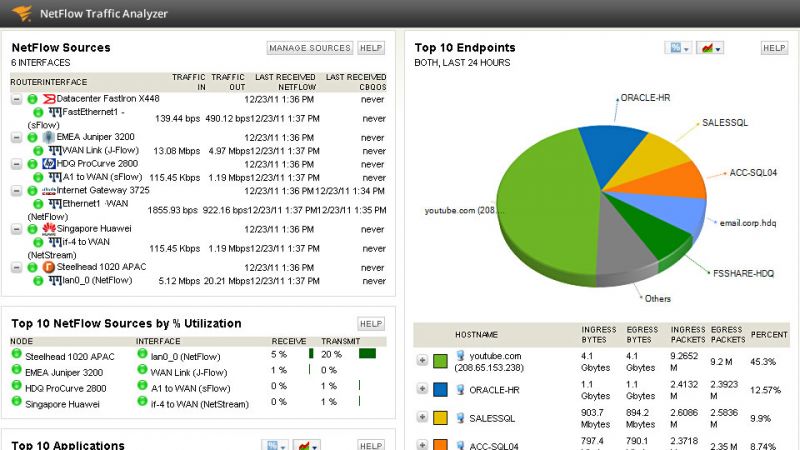Click the Receive column header
This screenshot has height=450, width=800.
(x=289, y=341)
